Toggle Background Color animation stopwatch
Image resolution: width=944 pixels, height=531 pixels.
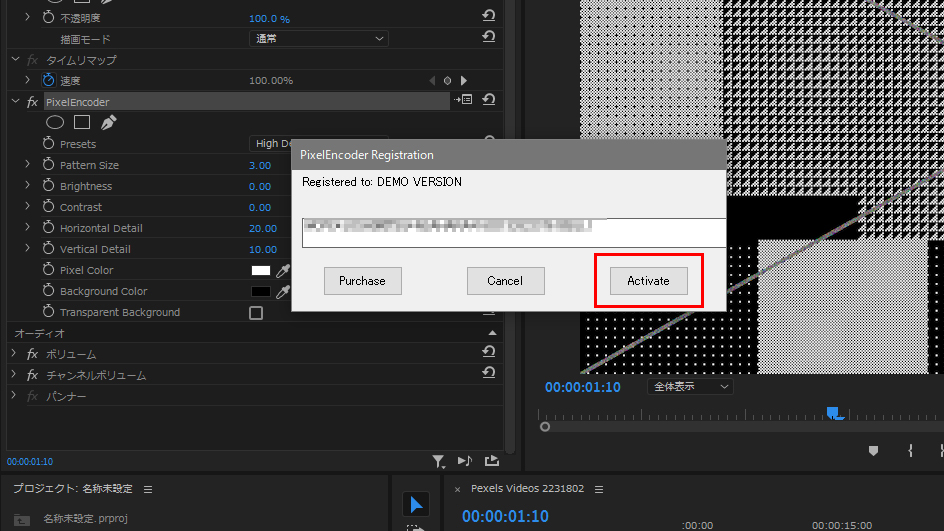[48, 291]
